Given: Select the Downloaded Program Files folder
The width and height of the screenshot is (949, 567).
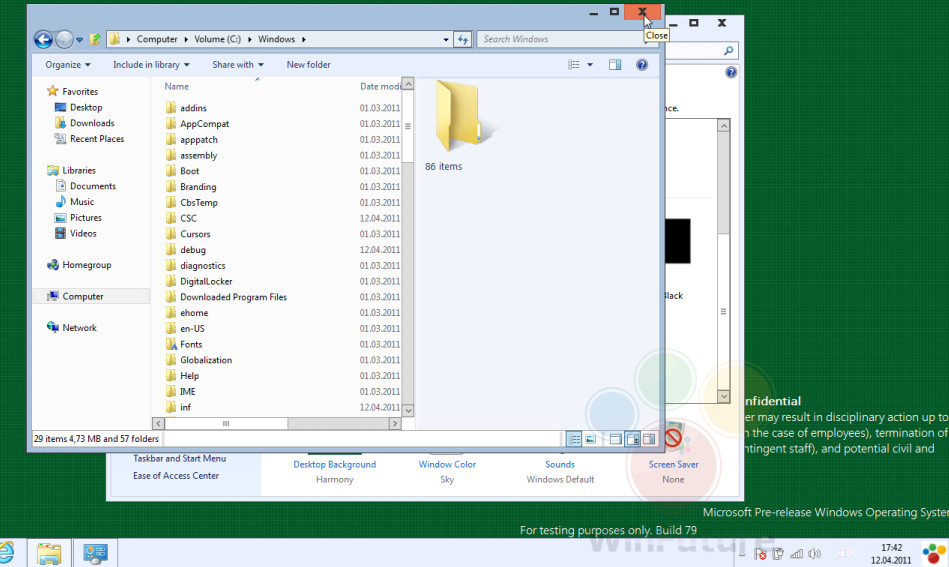Looking at the screenshot, I should (x=226, y=297).
